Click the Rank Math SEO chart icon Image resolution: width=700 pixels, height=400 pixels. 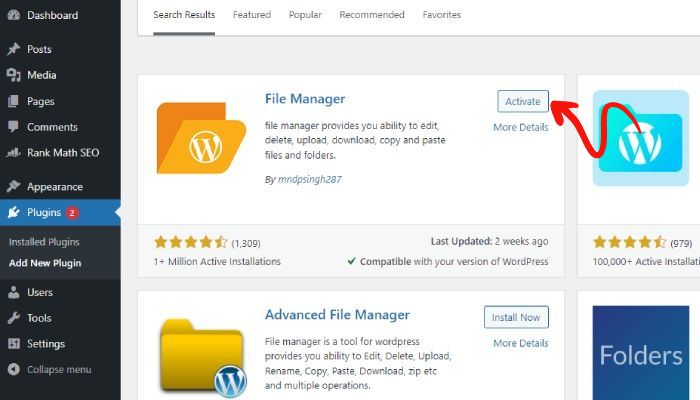pyautogui.click(x=14, y=153)
